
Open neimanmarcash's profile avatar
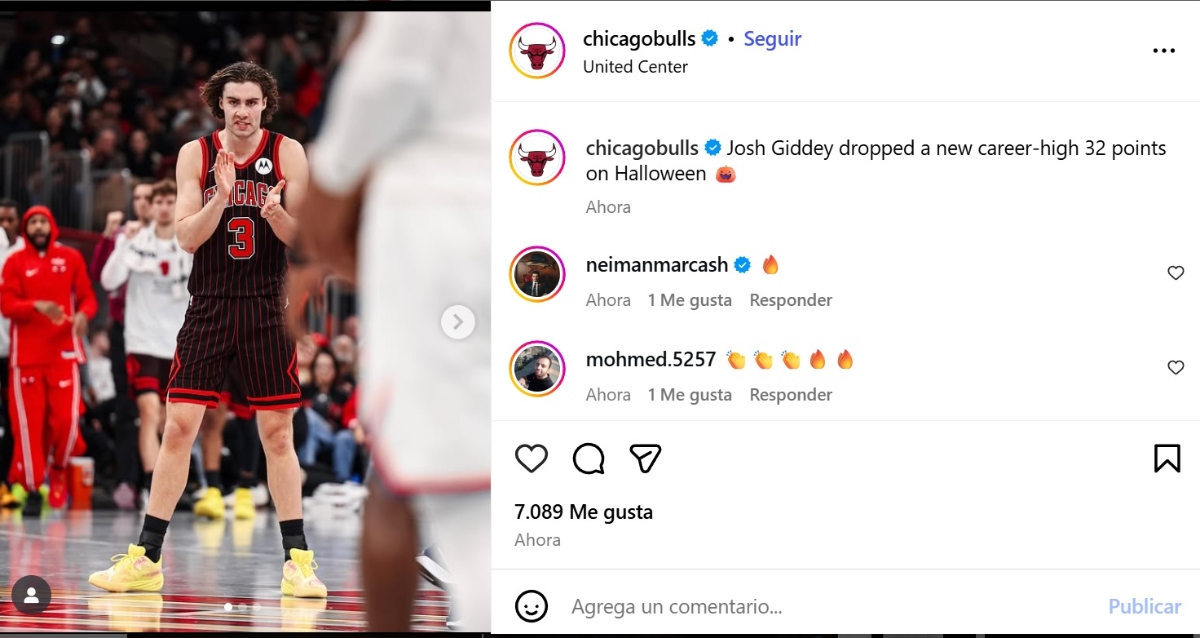pyautogui.click(x=538, y=273)
